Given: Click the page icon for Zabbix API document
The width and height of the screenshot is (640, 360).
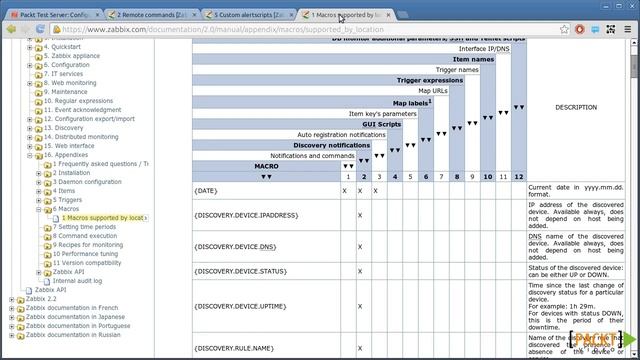Looking at the screenshot, I should click(x=29, y=290).
